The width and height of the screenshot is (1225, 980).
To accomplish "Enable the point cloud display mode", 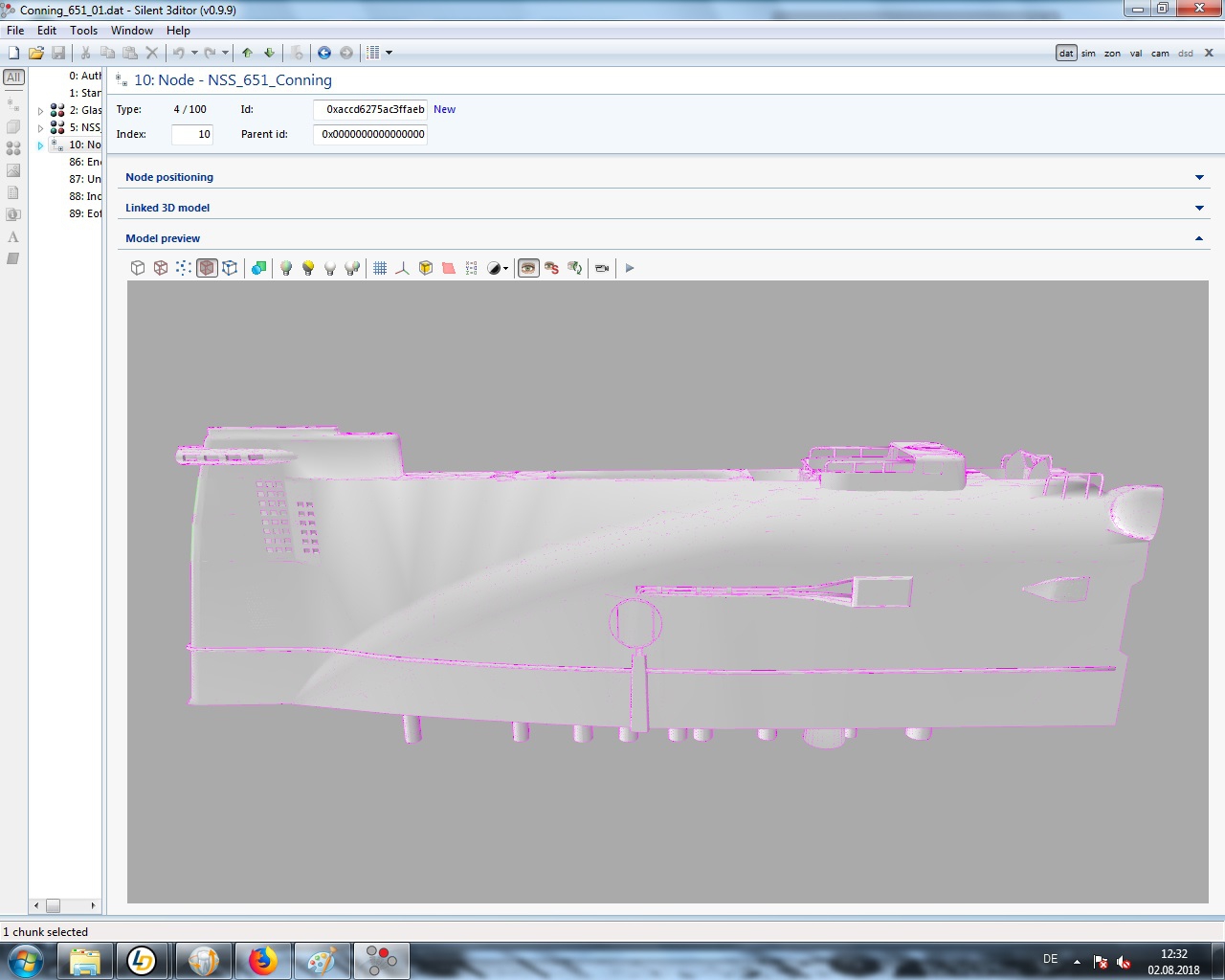I will click(x=184, y=268).
